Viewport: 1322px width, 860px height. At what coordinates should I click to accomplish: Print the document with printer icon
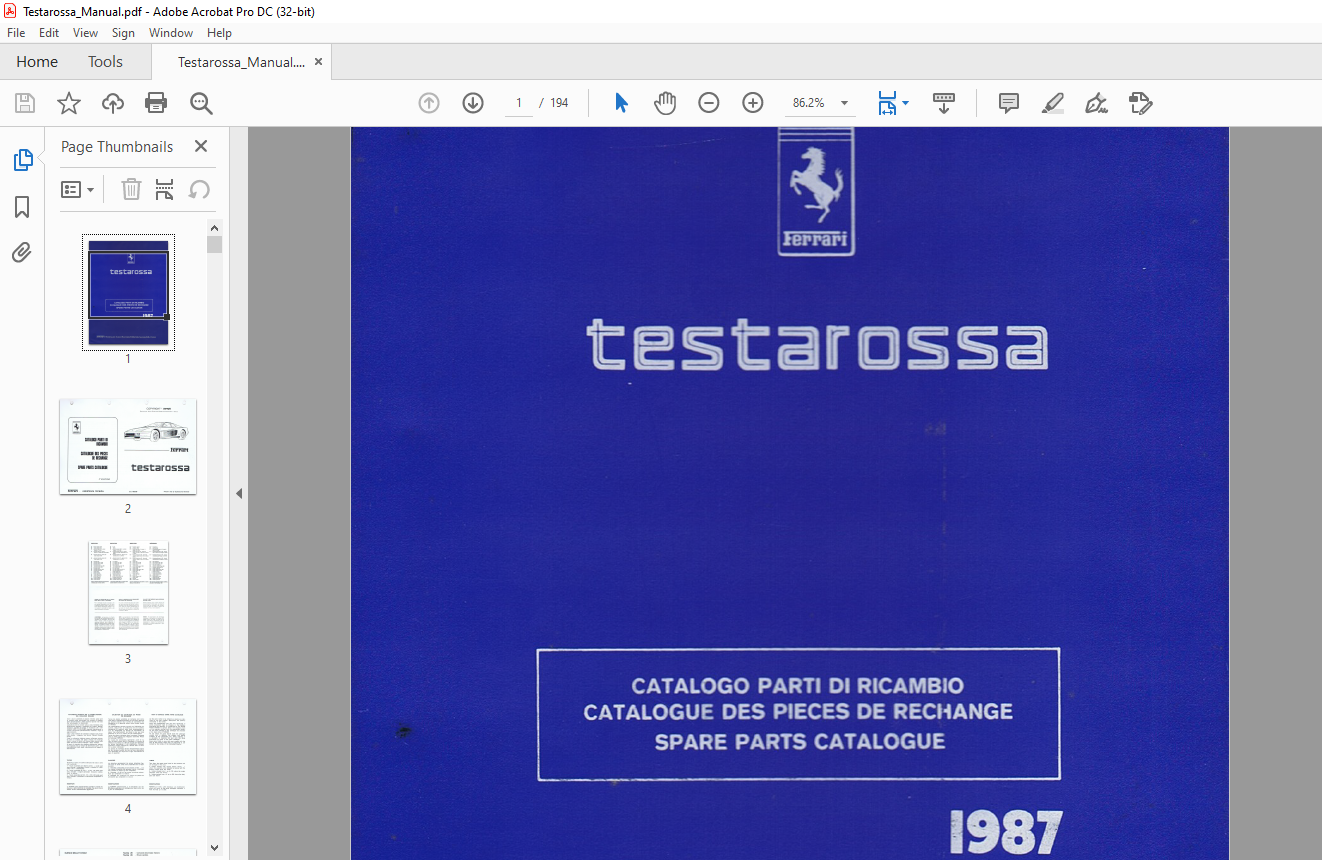pyautogui.click(x=156, y=103)
